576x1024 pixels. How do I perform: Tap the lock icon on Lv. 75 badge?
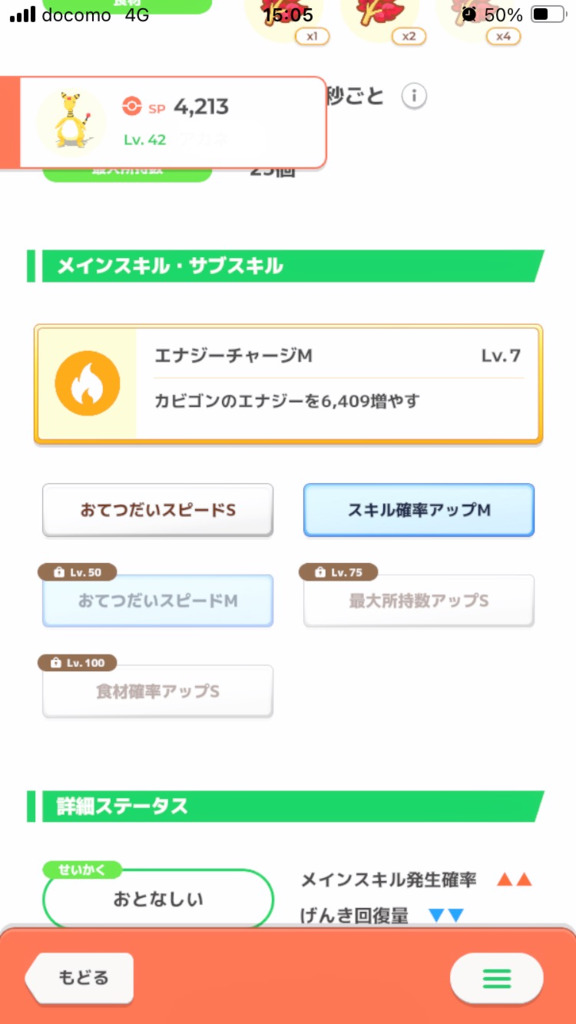pos(320,573)
